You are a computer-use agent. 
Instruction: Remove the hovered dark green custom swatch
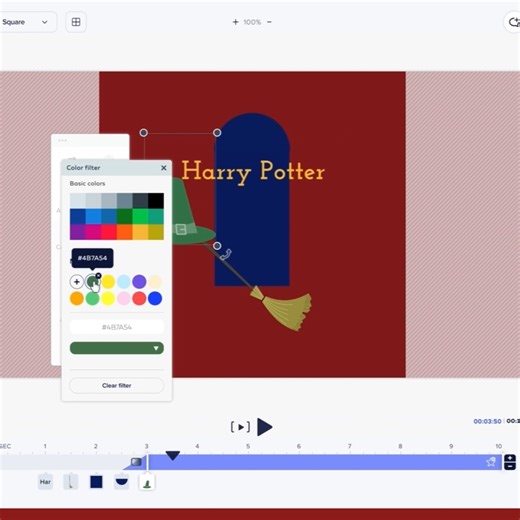(x=98, y=276)
